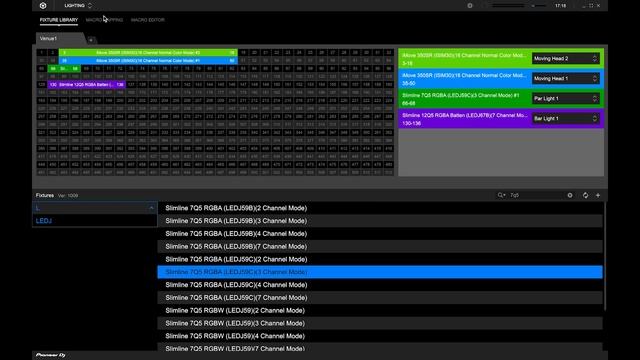
Task: Select Slimline 7Q5 RGBW (LEDJ59)(4 Channel Mode)
Action: coord(380,336)
